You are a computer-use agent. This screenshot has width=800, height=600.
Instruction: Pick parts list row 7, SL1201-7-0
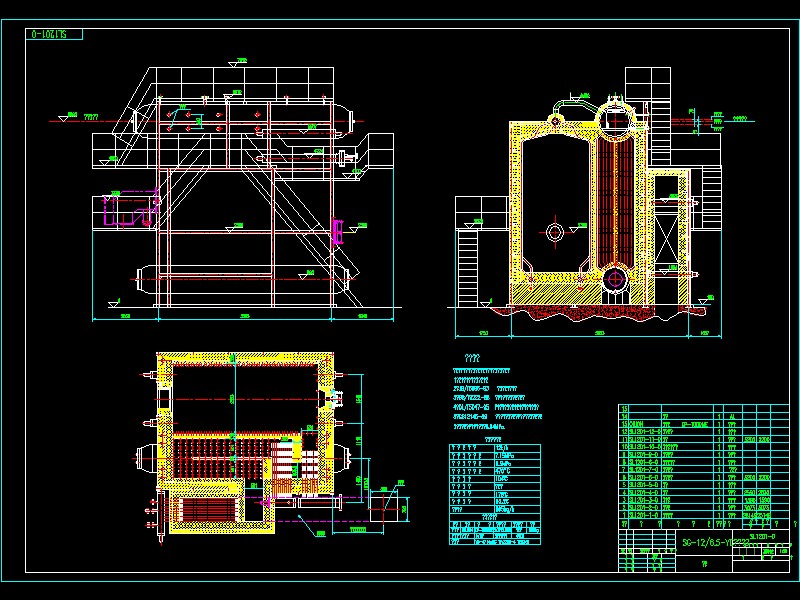704,469
